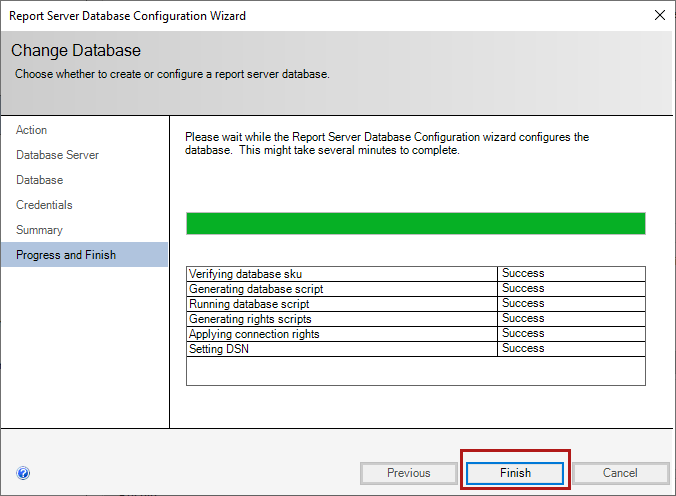Image resolution: width=676 pixels, height=496 pixels.
Task: Select the Summary step
Action: pos(39,230)
